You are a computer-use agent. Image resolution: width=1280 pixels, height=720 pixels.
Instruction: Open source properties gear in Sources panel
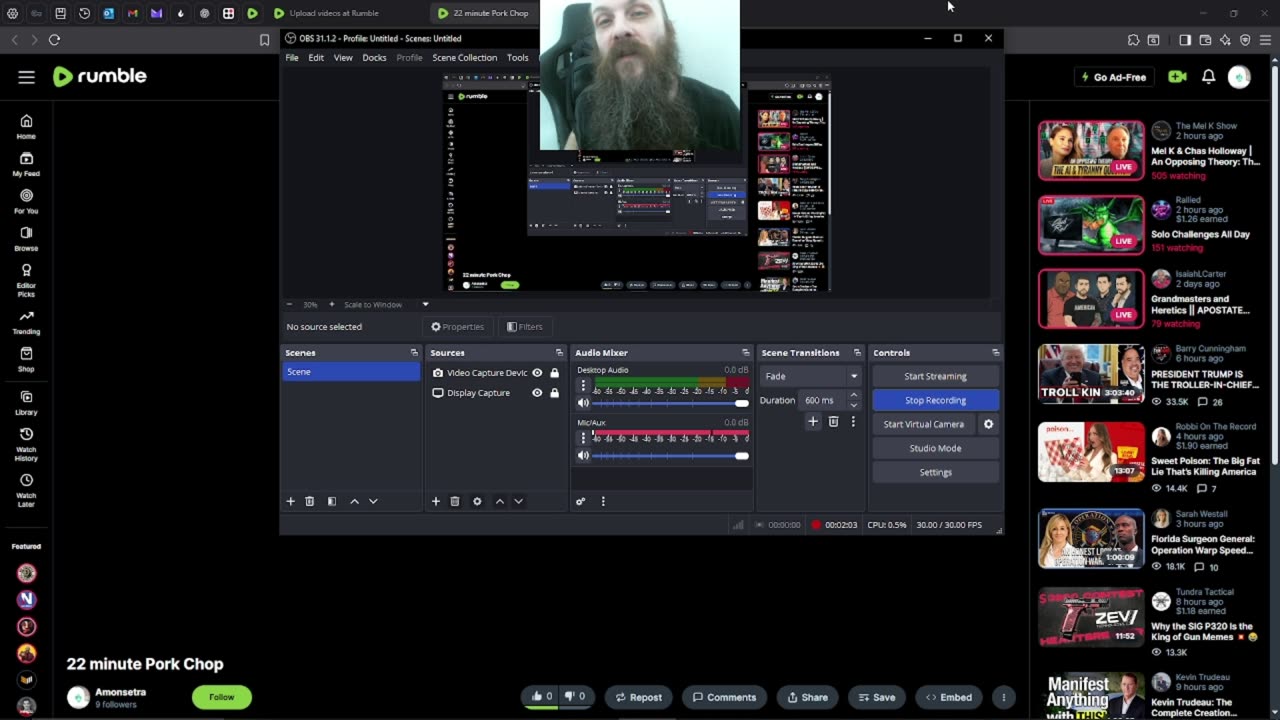[477, 501]
